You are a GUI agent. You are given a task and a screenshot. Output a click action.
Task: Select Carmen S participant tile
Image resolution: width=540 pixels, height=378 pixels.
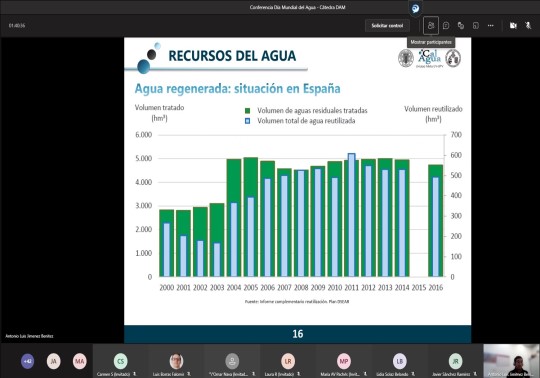[x=121, y=361]
